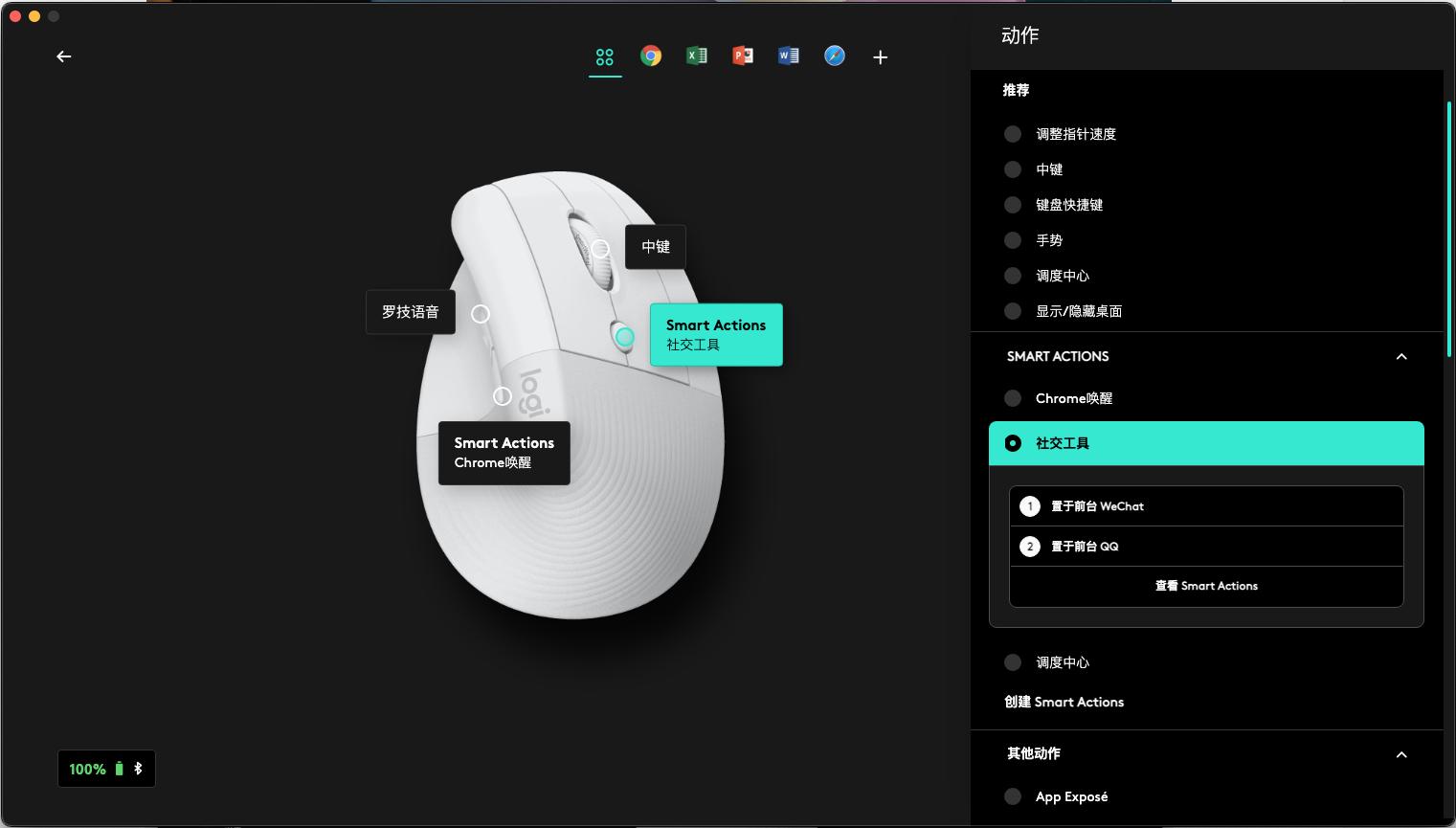
Task: Open the all-applications grid tab
Action: [x=604, y=56]
